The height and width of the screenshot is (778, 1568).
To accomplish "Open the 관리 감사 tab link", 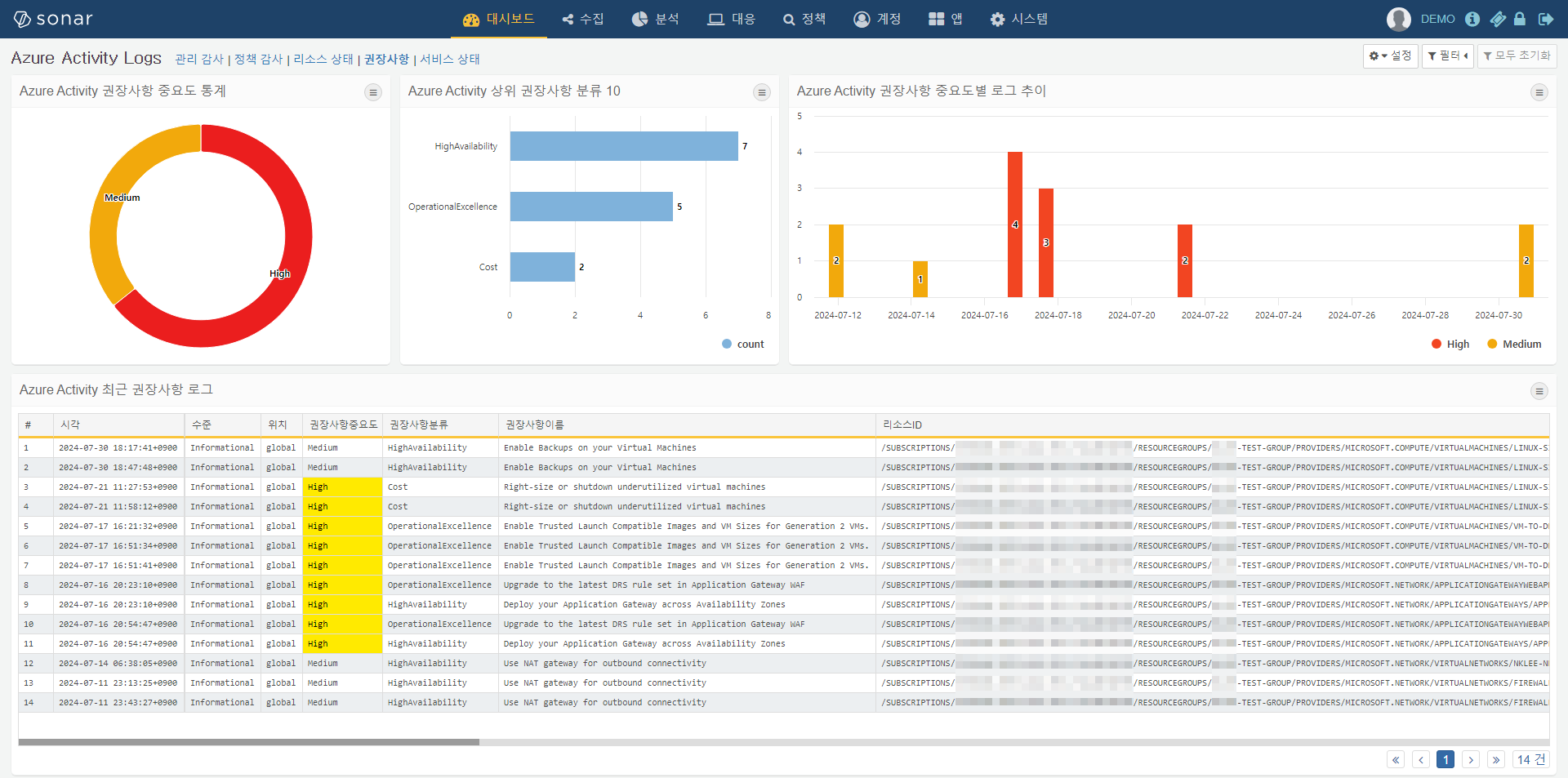I will (199, 59).
